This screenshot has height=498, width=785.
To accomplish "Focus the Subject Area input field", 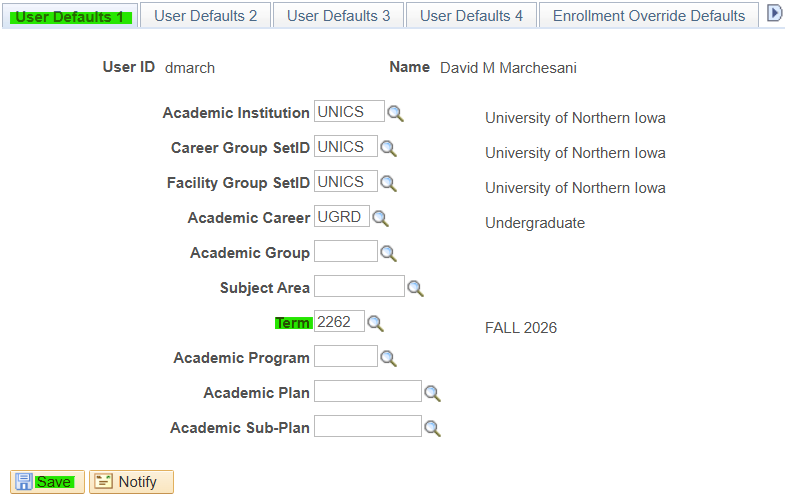I will [x=359, y=286].
